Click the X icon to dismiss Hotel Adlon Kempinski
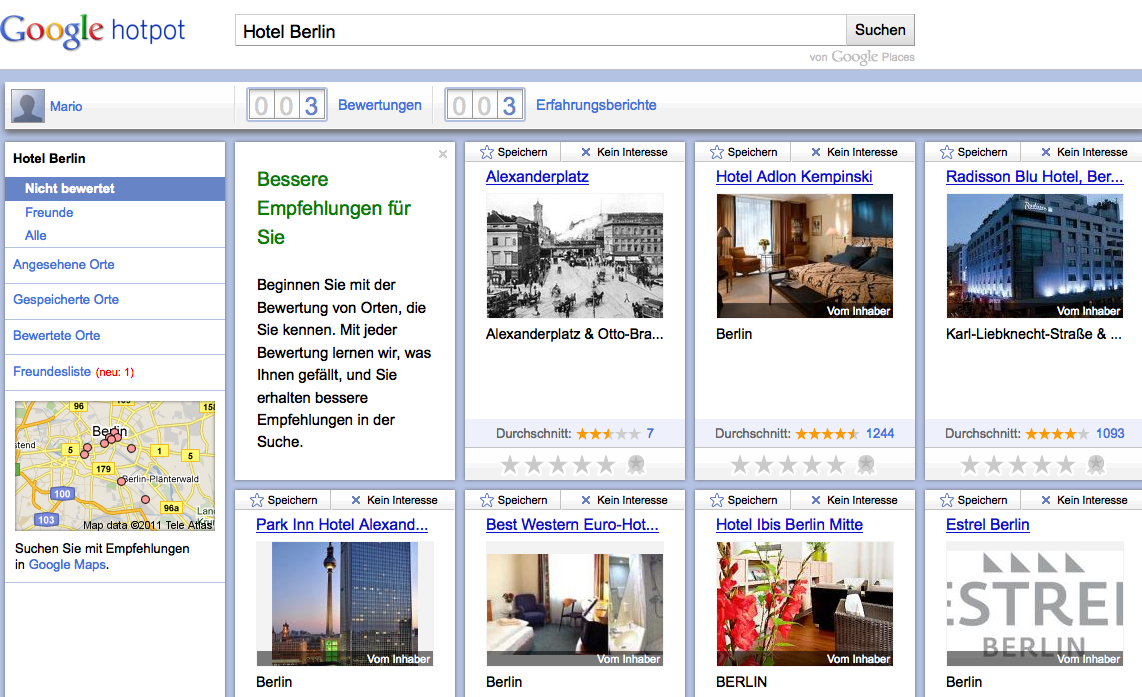Image resolution: width=1142 pixels, height=697 pixels. point(816,152)
